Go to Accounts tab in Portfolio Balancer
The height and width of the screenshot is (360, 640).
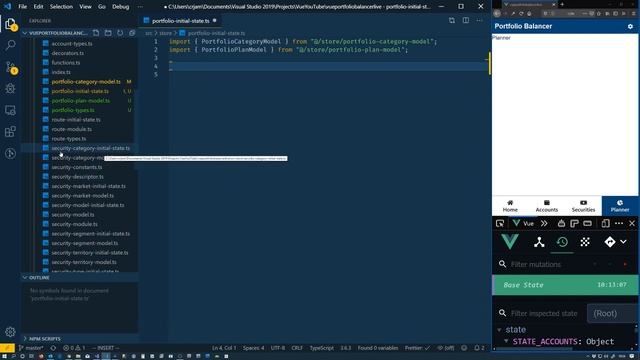[x=547, y=206]
